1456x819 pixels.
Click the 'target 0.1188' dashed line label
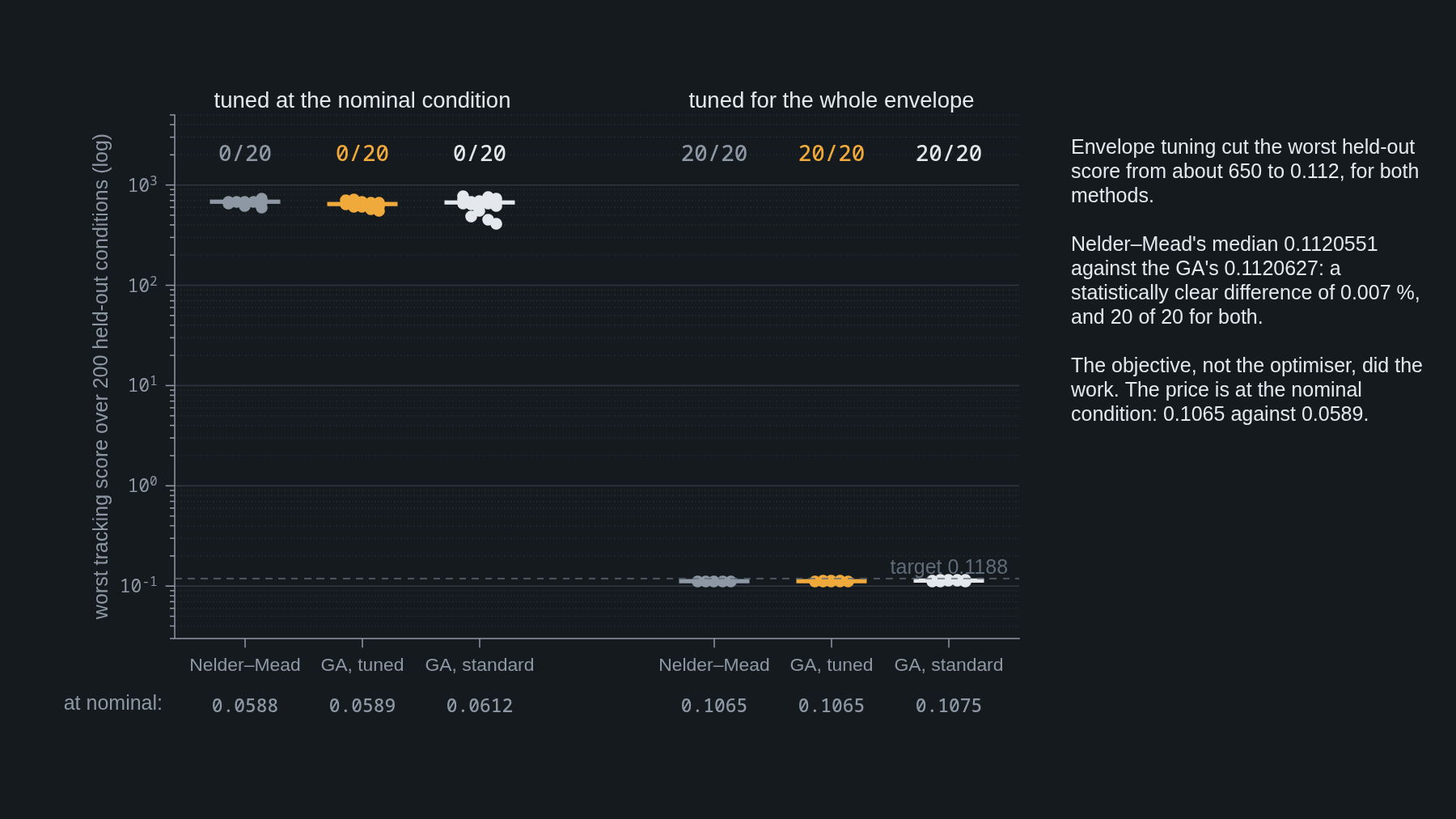[x=949, y=567]
